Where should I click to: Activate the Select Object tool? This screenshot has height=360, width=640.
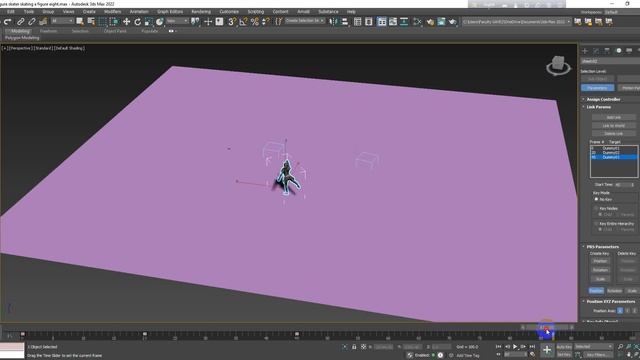pyautogui.click(x=80, y=22)
